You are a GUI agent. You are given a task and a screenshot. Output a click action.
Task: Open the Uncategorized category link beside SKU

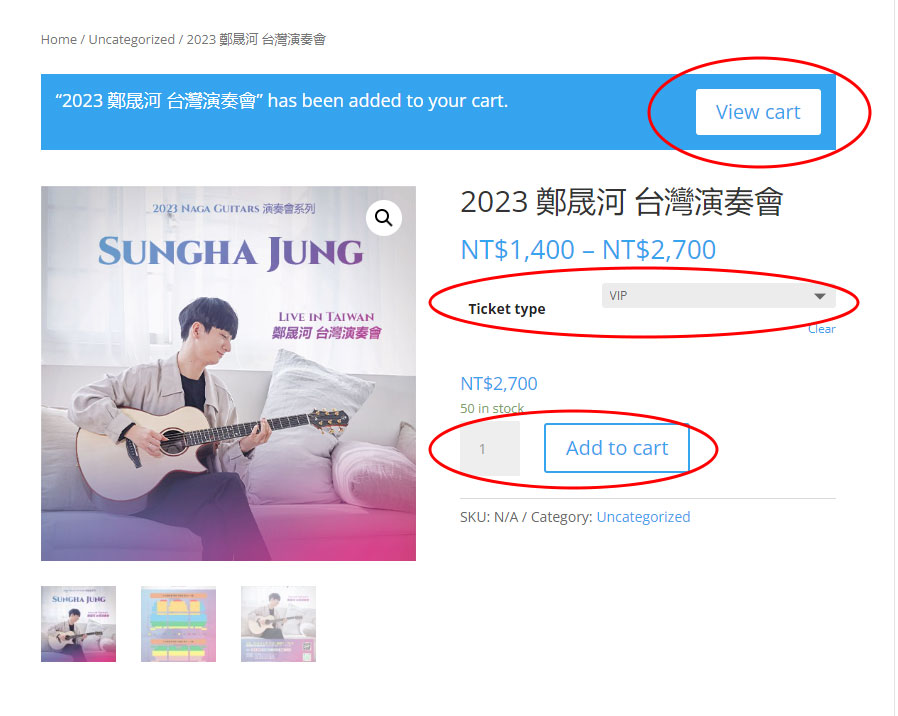(x=643, y=517)
